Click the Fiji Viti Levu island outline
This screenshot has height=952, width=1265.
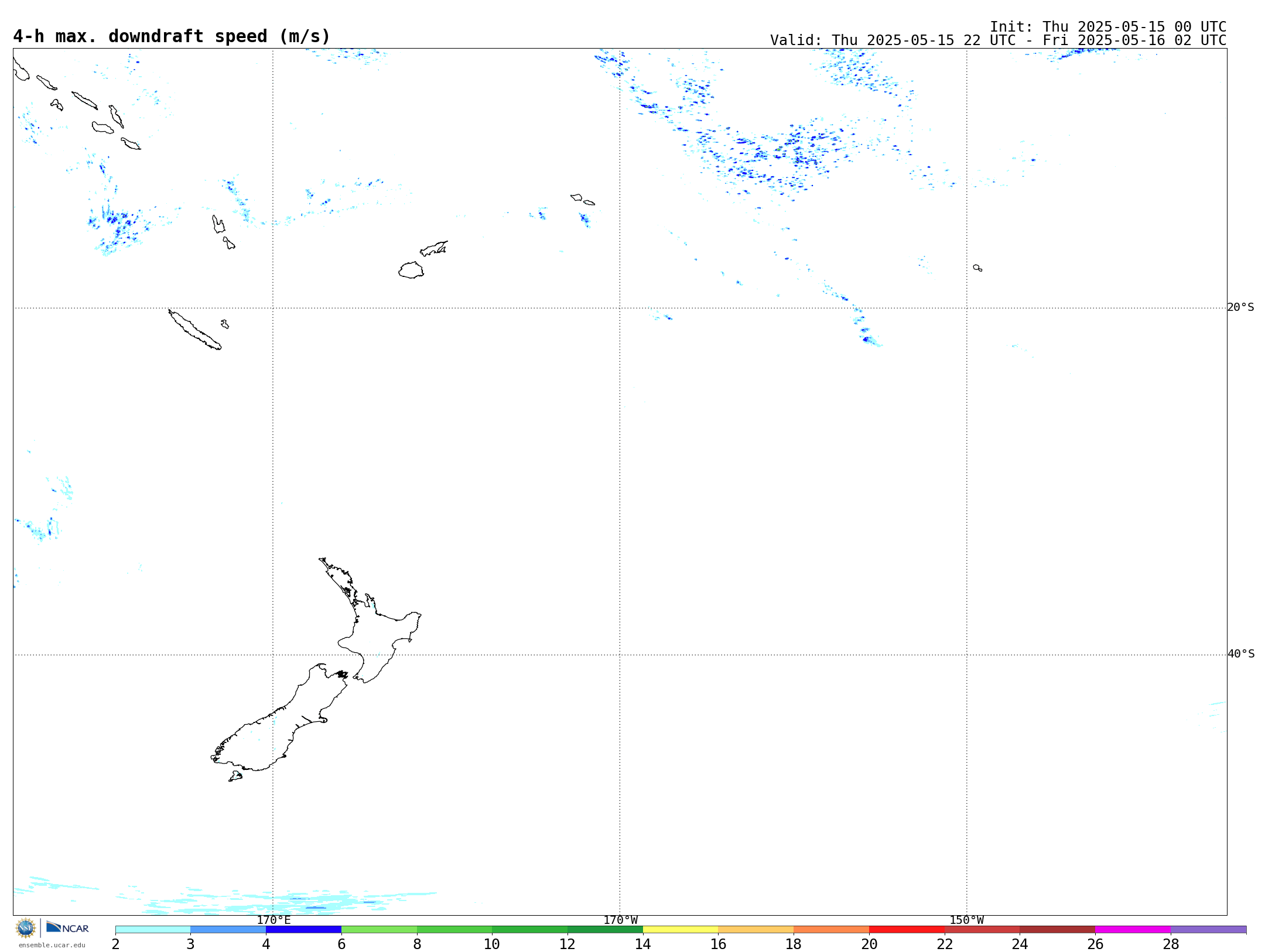click(411, 270)
